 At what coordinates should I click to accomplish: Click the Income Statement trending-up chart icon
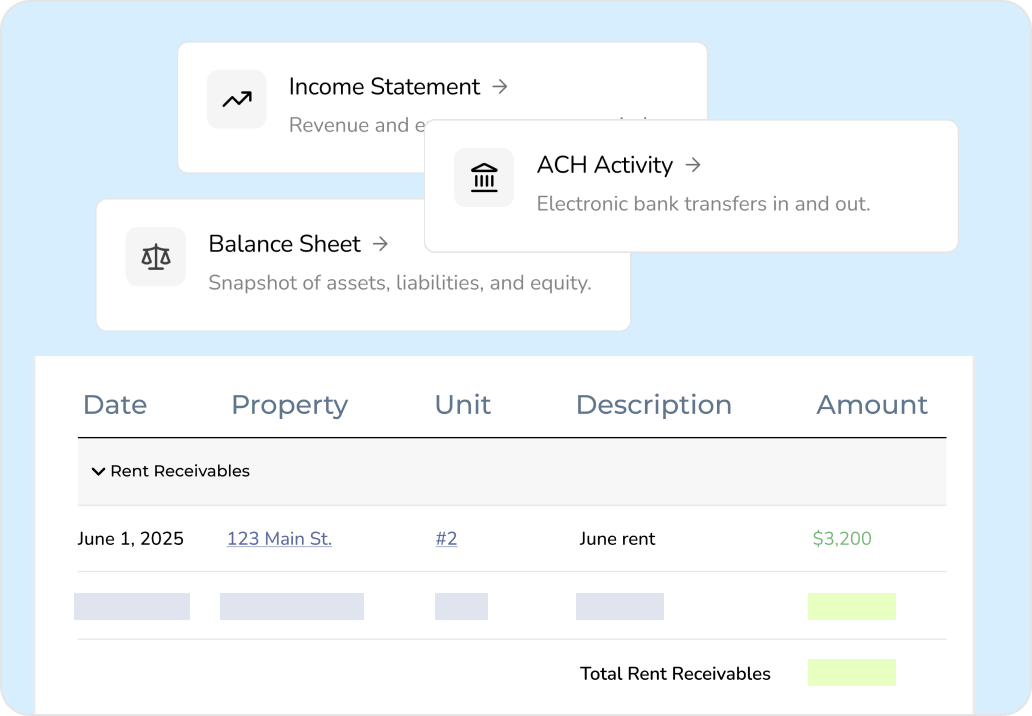[x=237, y=99]
